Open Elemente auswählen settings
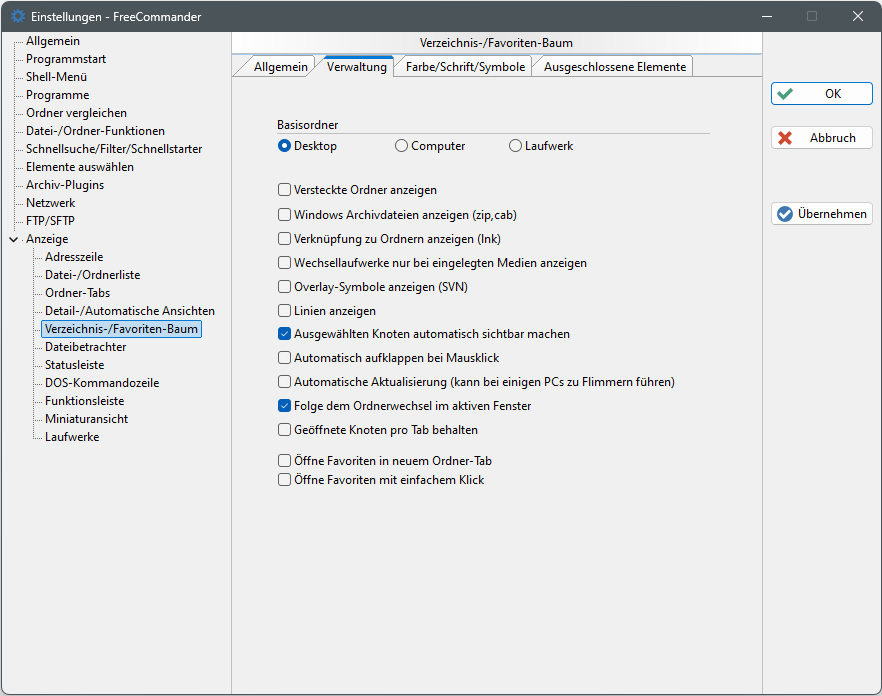 pyautogui.click(x=80, y=167)
